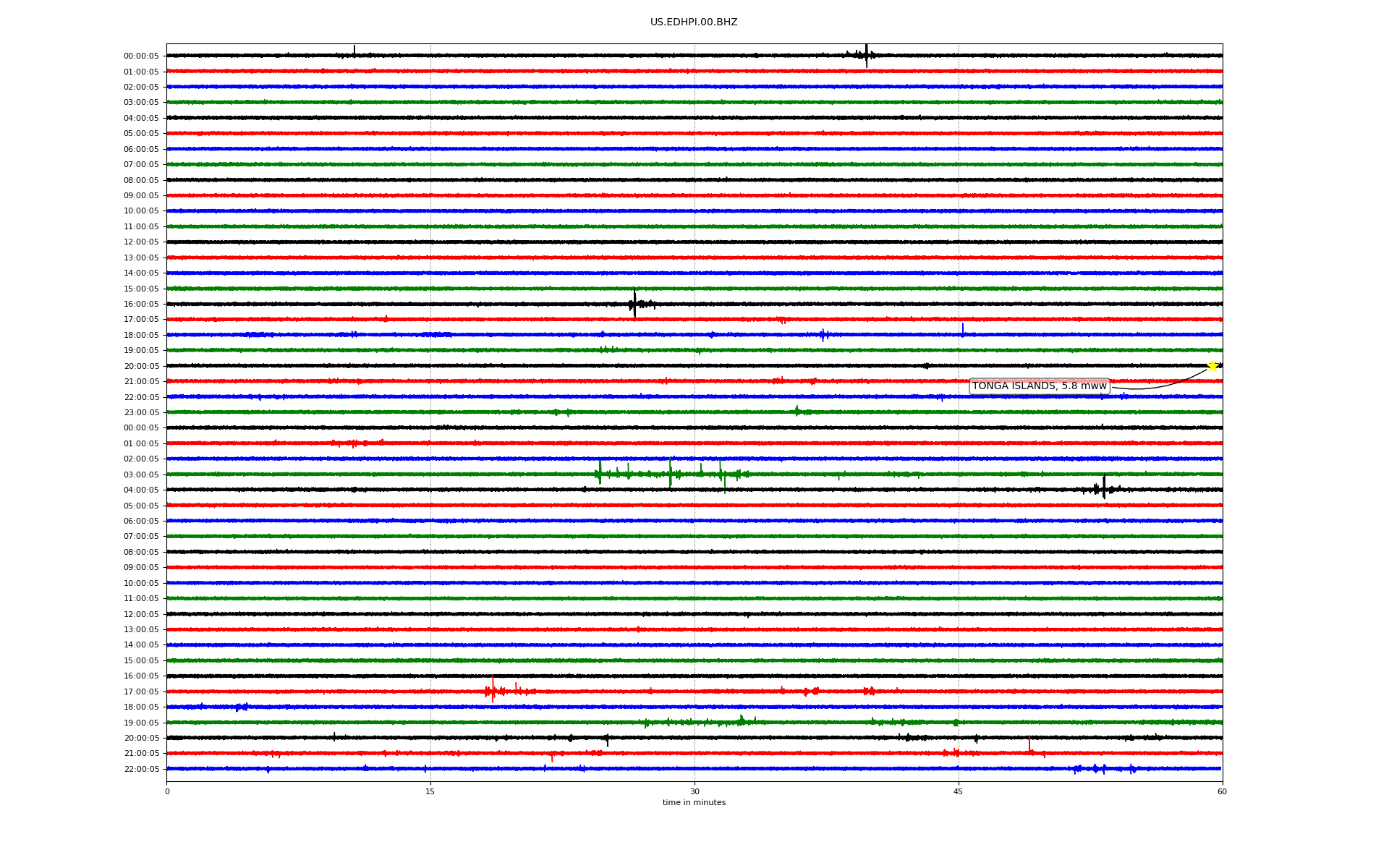Click the black spike on the upper 16:00:05 trace
The height and width of the screenshot is (868, 1389).
[x=634, y=304]
